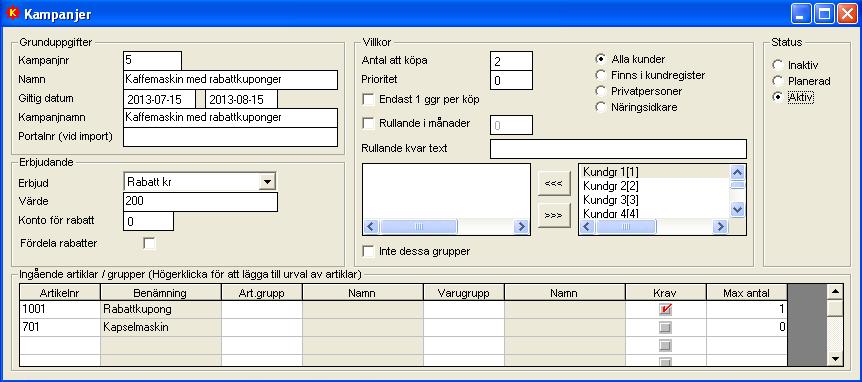Screen dimensions: 862x382
Task: Click the Krav column header
Action: [x=666, y=293]
